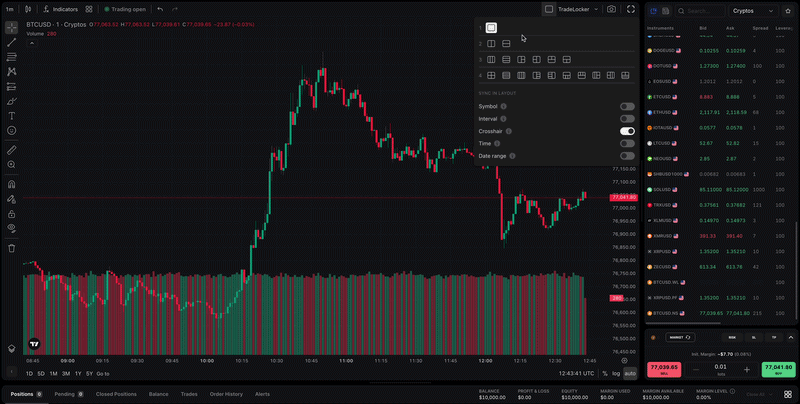
Task: Open the indicator templates grid icon
Action: [x=89, y=9]
